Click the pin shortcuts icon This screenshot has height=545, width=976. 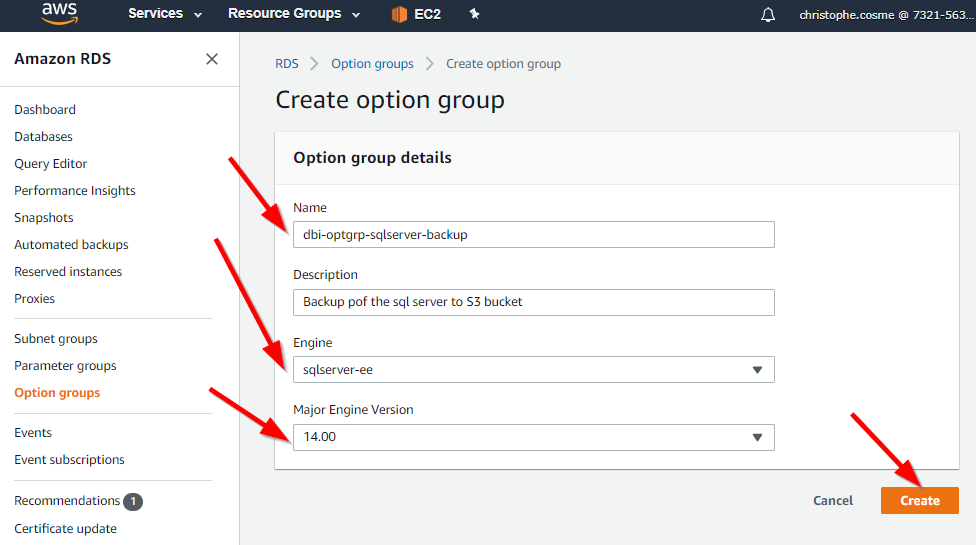tap(474, 14)
